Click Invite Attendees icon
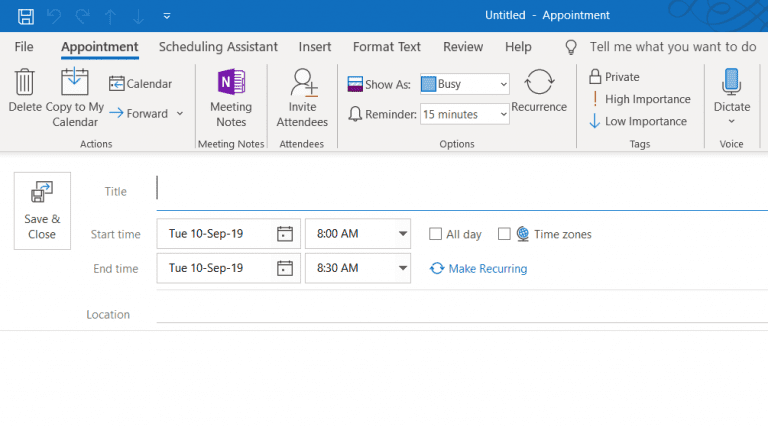 coord(303,82)
